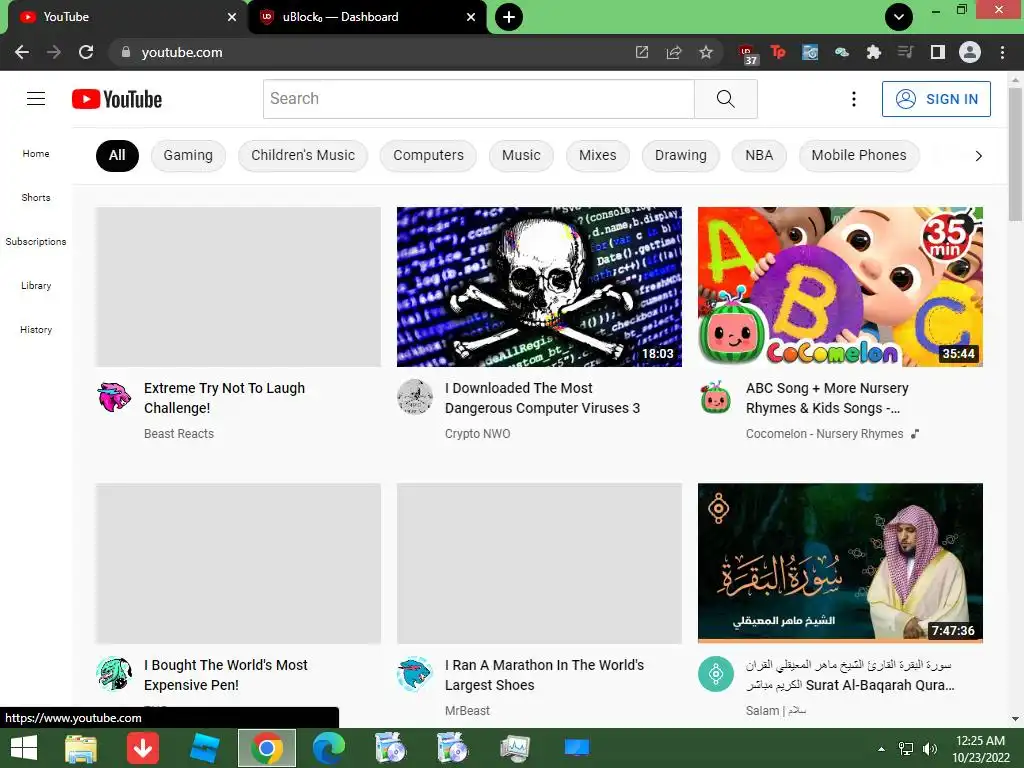Open the Windows Start menu

tap(24, 748)
